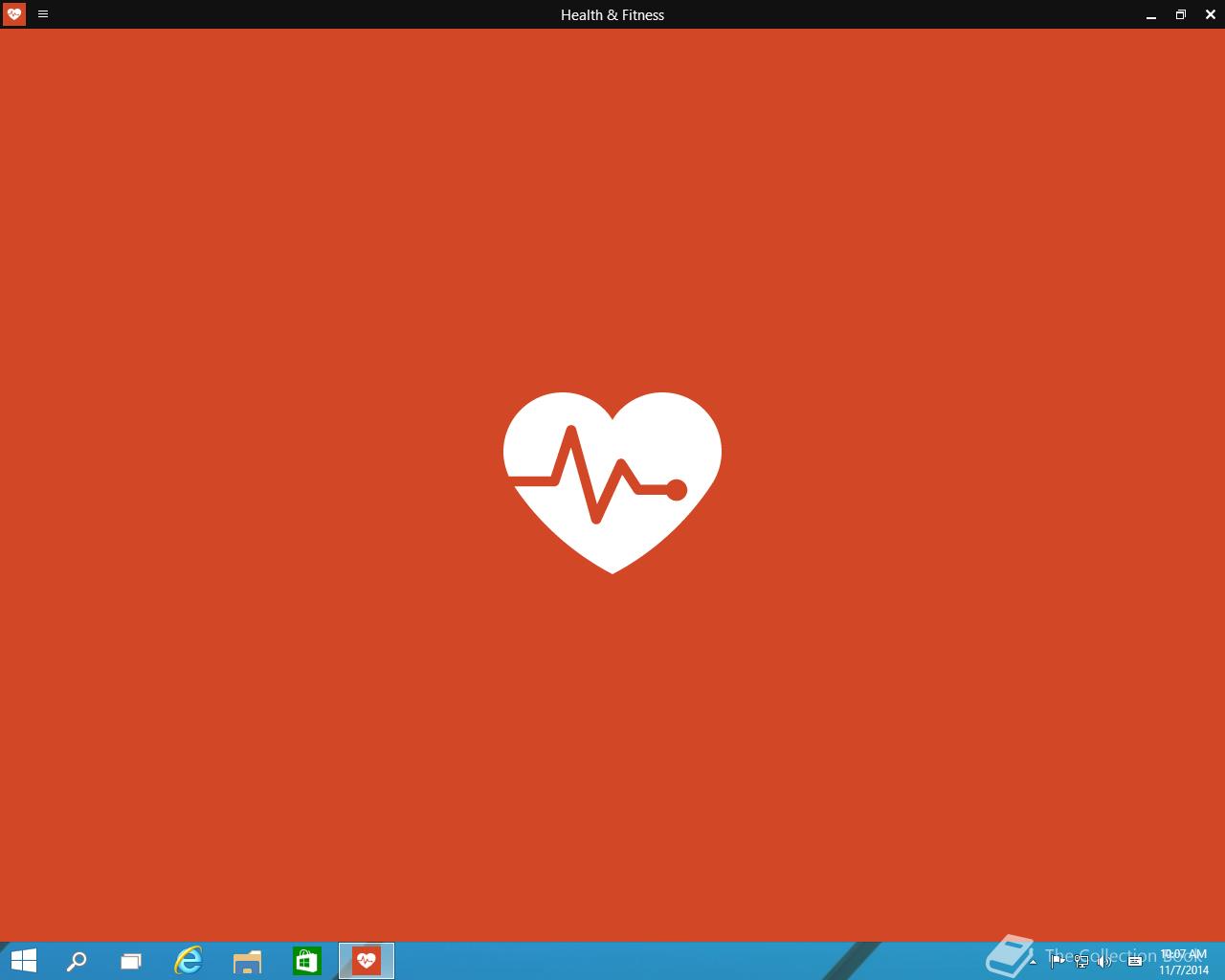Open Task View on the taskbar
This screenshot has height=980, width=1225.
tap(131, 961)
